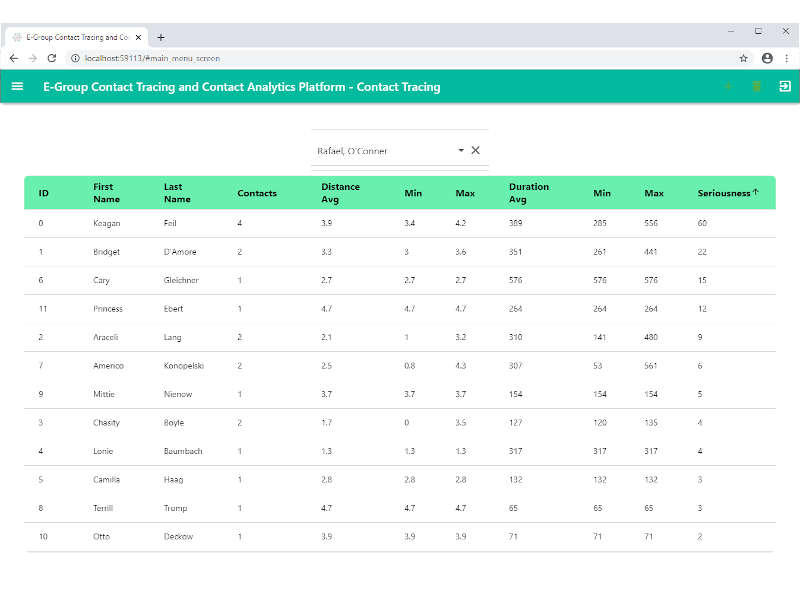Toggle sort on the Seriousness column header

[x=724, y=193]
